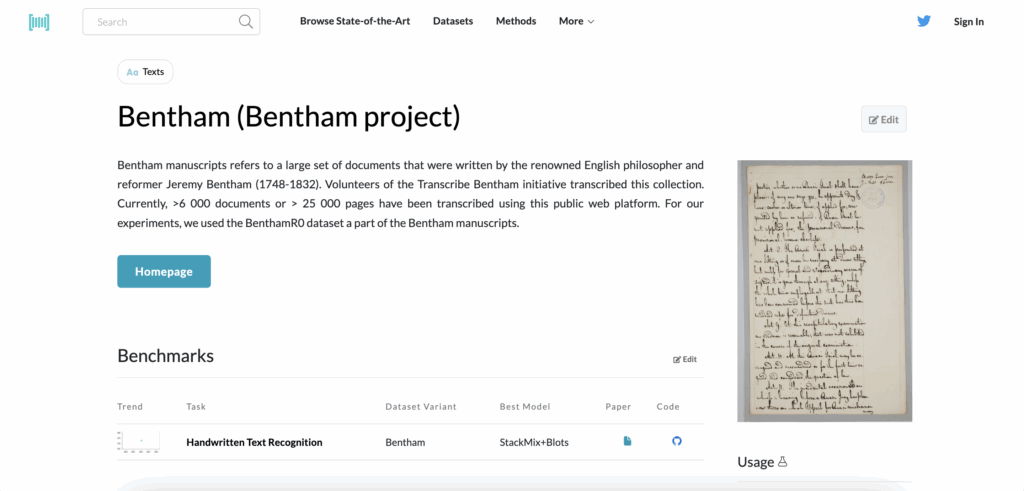The height and width of the screenshot is (491, 1024).
Task: Go to the Datasets navigation item
Action: [453, 21]
